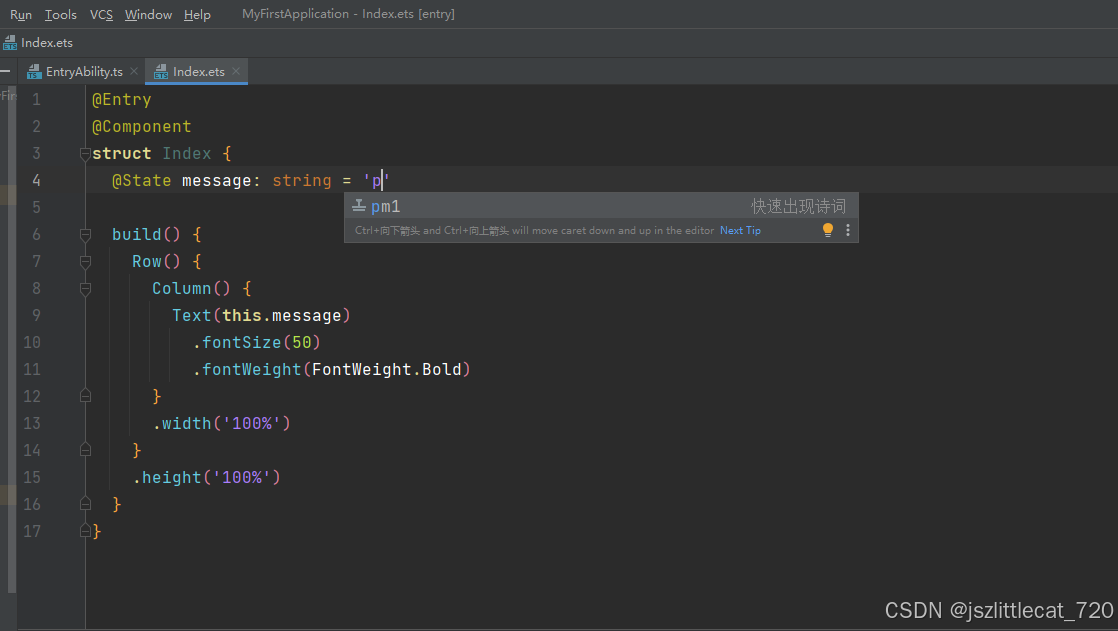Open the VCS menu

pos(101,14)
